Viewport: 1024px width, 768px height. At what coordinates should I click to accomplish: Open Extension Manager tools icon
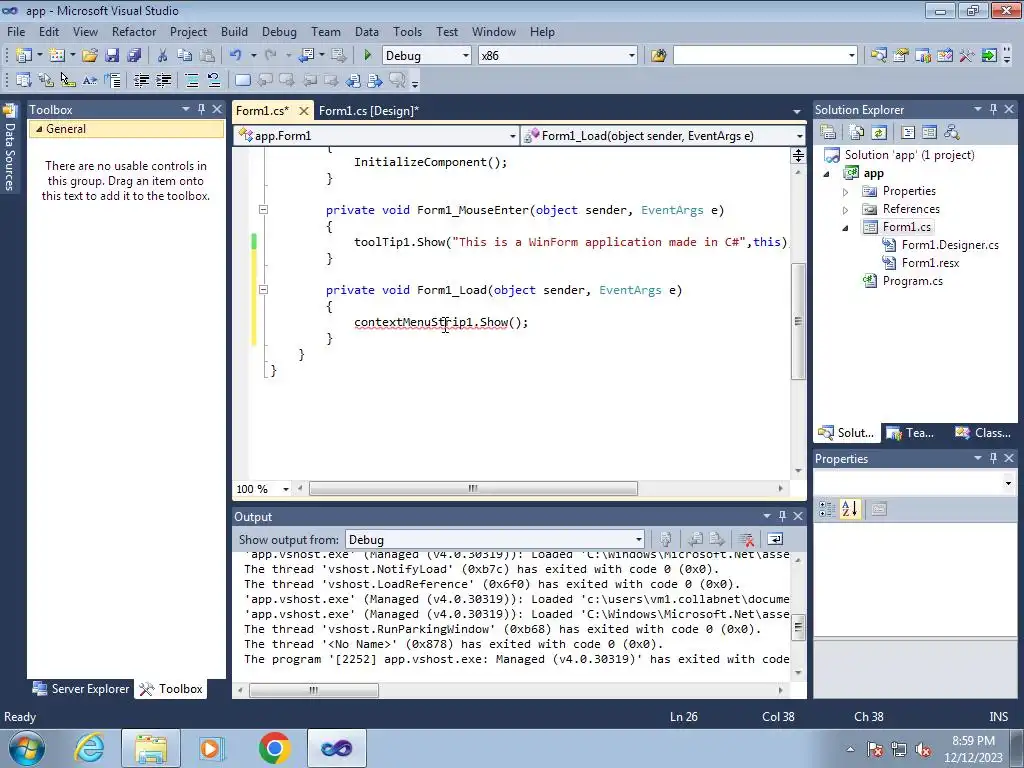(967, 56)
